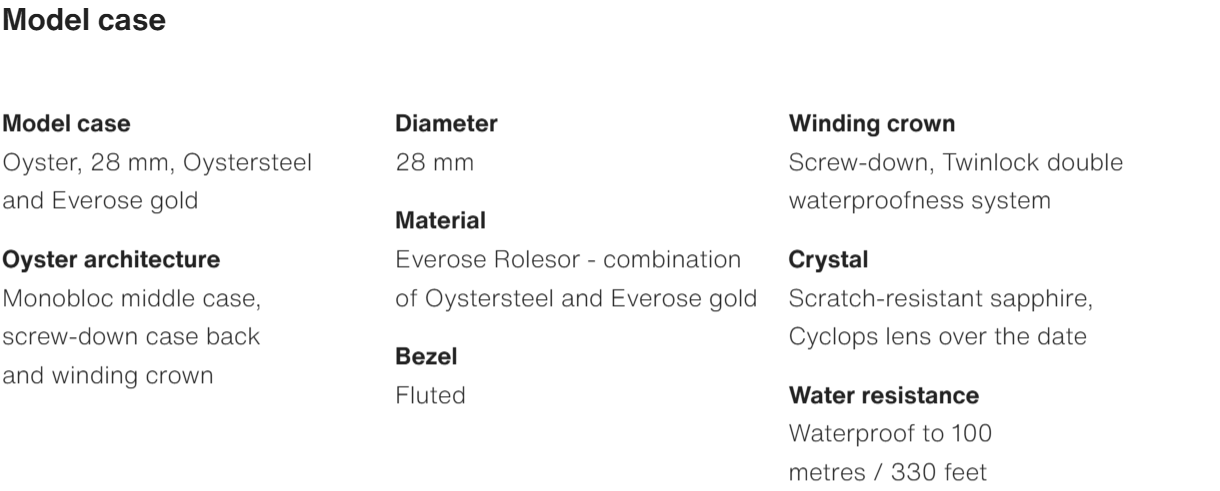Click the large 'Model case' section title
This screenshot has width=1220, height=491.
(x=84, y=21)
